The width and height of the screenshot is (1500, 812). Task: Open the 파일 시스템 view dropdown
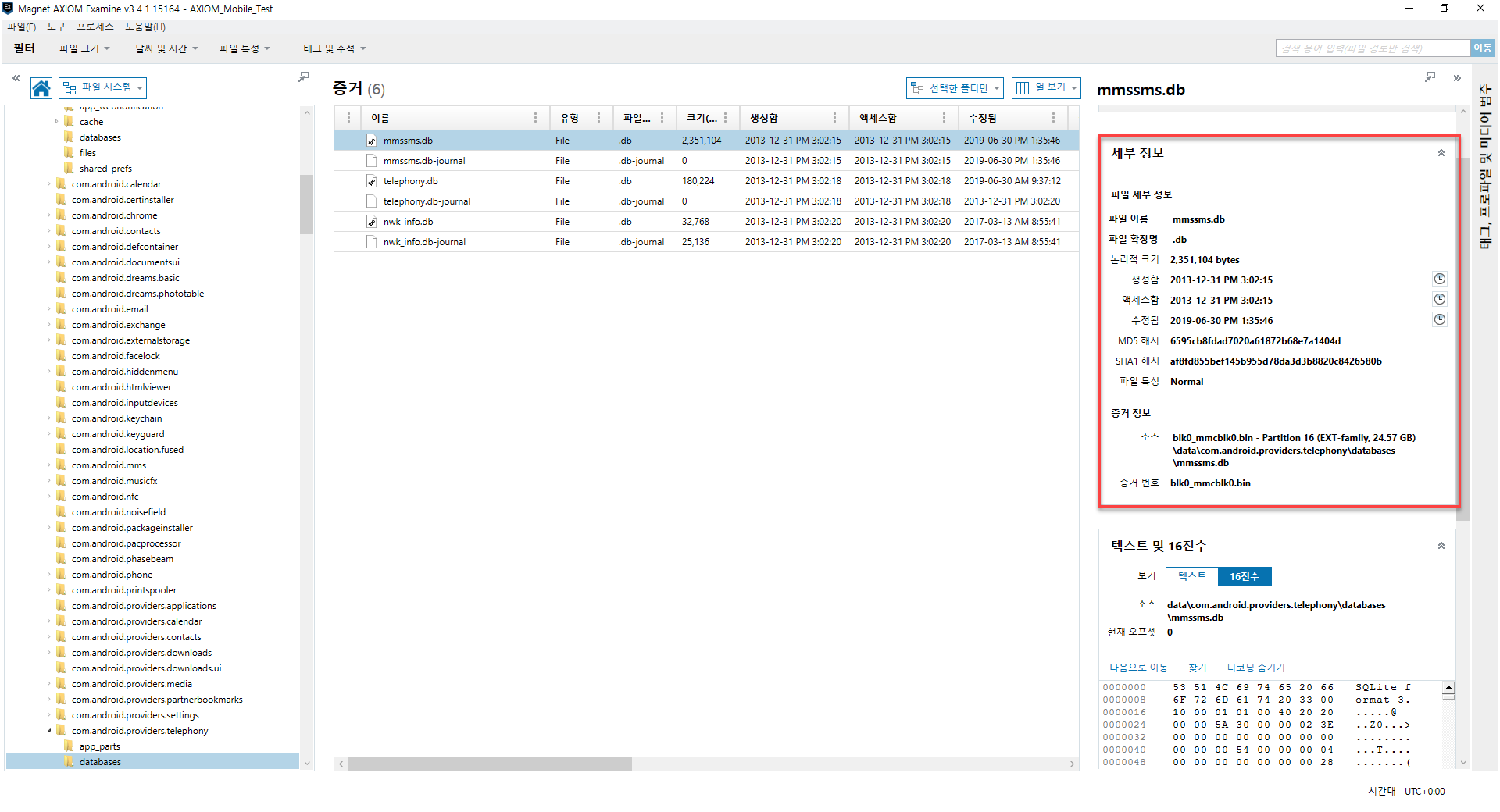pos(102,87)
